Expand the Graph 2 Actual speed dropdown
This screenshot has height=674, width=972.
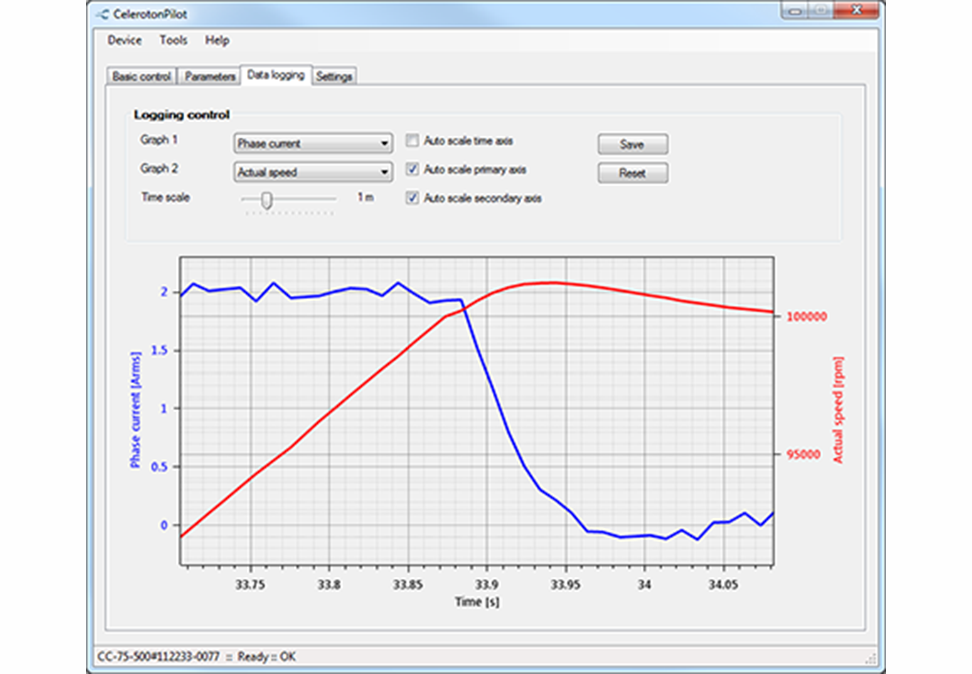[x=312, y=172]
